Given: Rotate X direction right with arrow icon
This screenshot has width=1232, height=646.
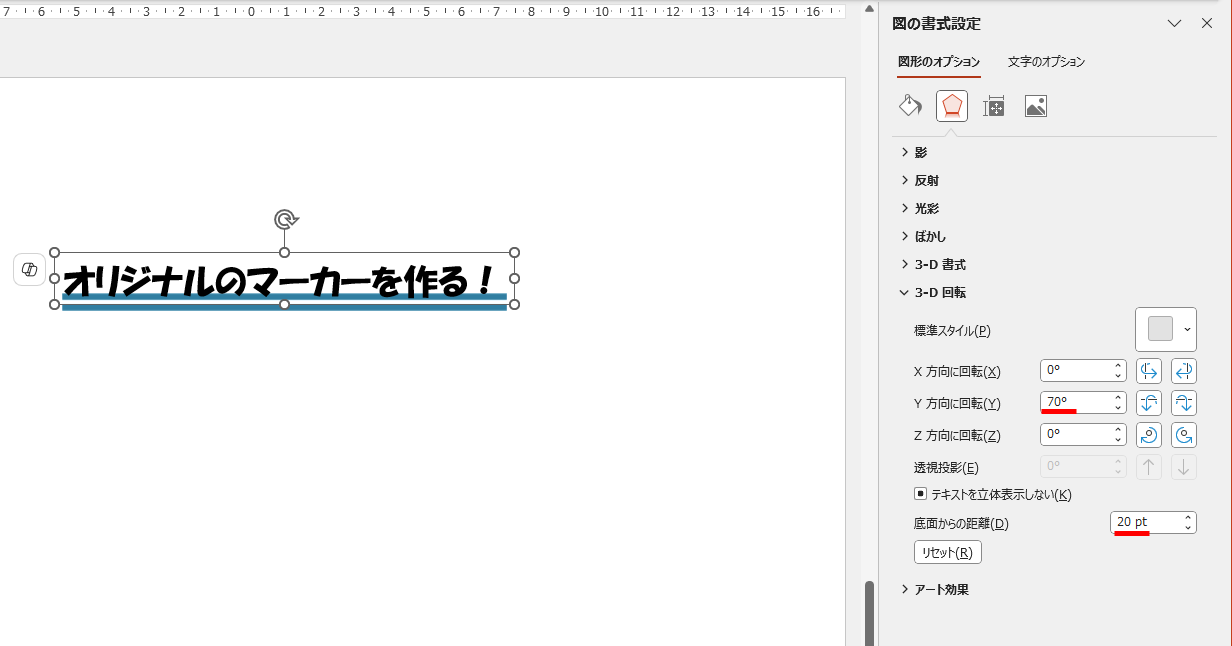Looking at the screenshot, I should pyautogui.click(x=1183, y=370).
